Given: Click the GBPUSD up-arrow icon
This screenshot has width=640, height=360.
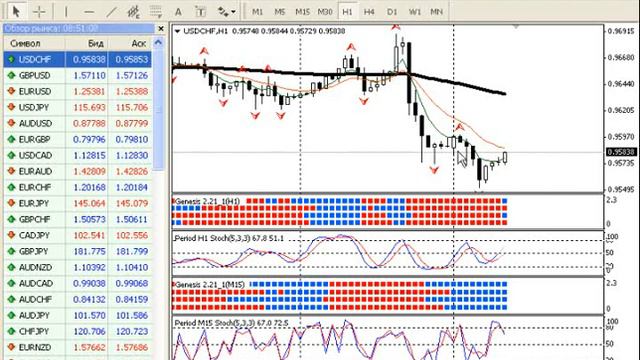Looking at the screenshot, I should pyautogui.click(x=11, y=76).
